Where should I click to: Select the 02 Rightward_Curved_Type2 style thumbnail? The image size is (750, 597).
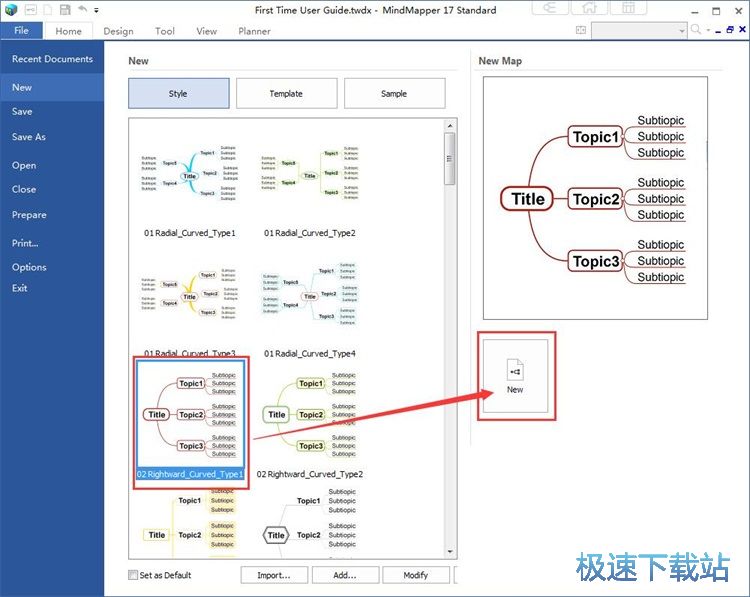point(309,414)
